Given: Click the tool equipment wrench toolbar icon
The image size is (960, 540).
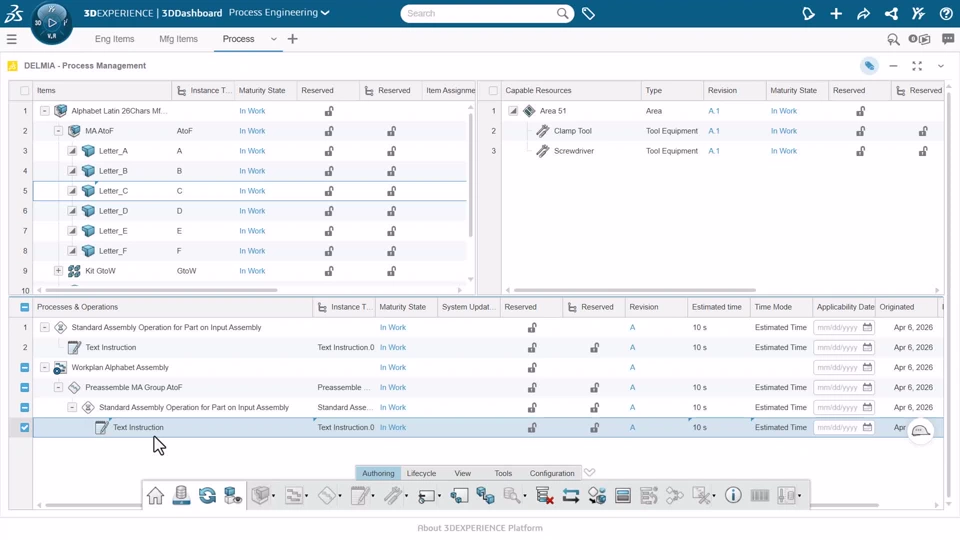Looking at the screenshot, I should pos(392,495).
